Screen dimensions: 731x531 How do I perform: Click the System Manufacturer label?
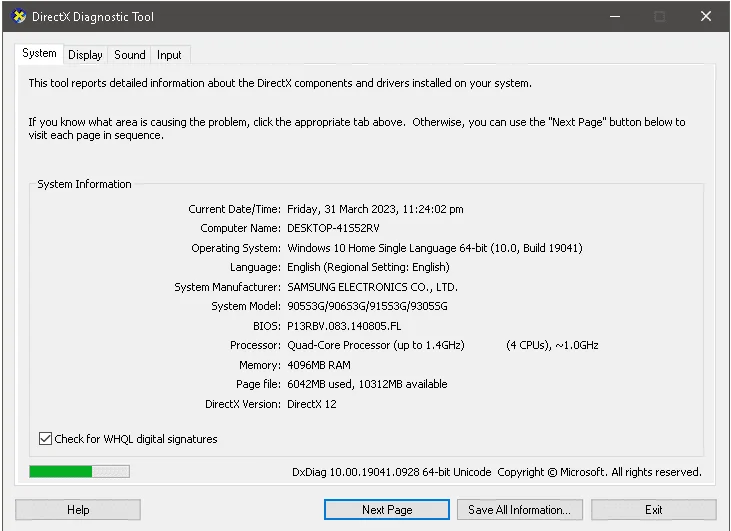pos(228,287)
